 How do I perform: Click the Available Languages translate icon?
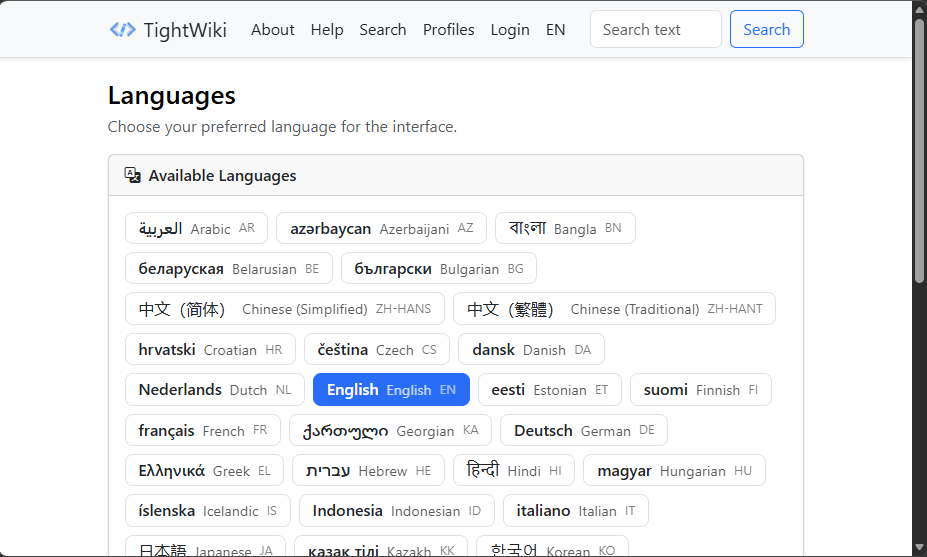[x=132, y=175]
